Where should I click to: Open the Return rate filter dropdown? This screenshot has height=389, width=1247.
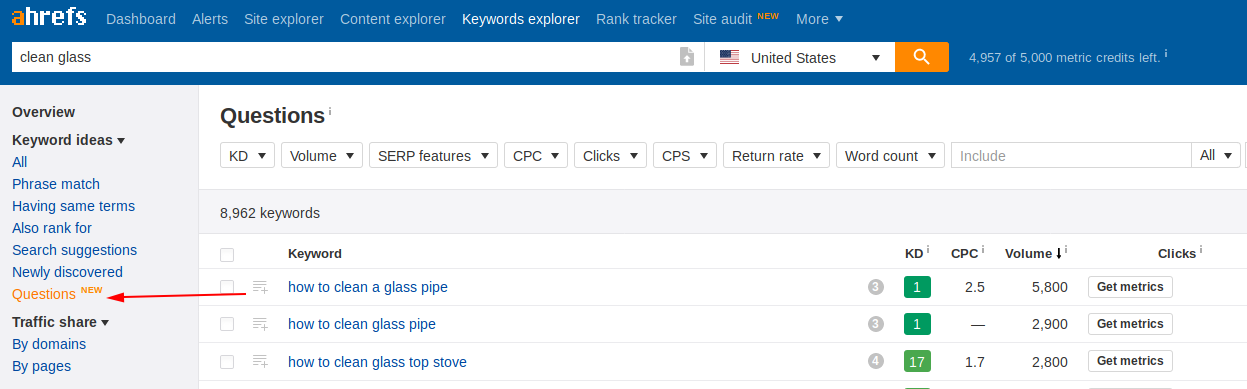pyautogui.click(x=776, y=156)
